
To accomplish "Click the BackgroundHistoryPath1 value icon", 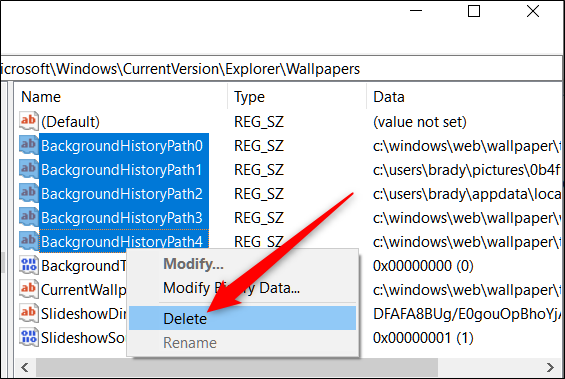I will 28,169.
